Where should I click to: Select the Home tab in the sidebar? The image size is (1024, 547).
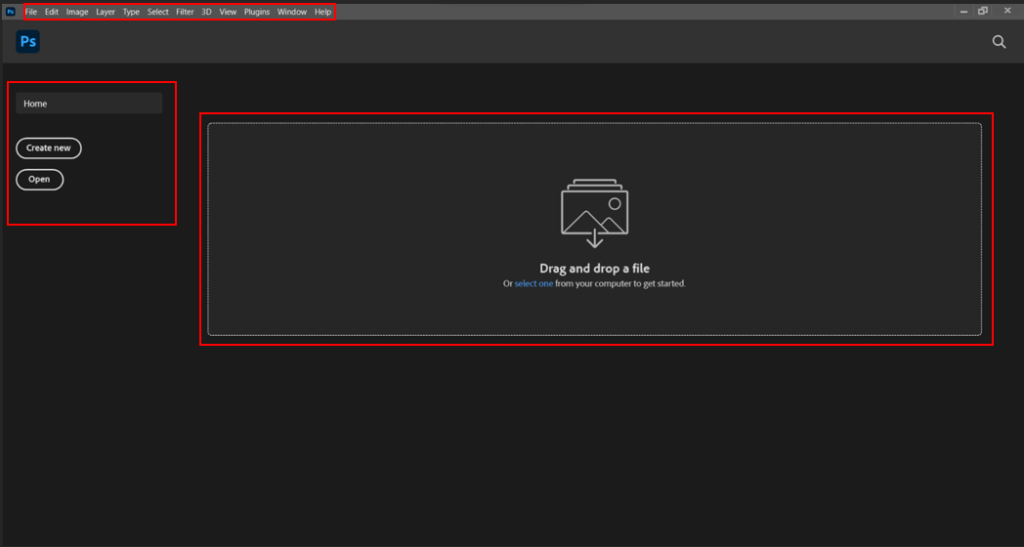click(x=89, y=103)
